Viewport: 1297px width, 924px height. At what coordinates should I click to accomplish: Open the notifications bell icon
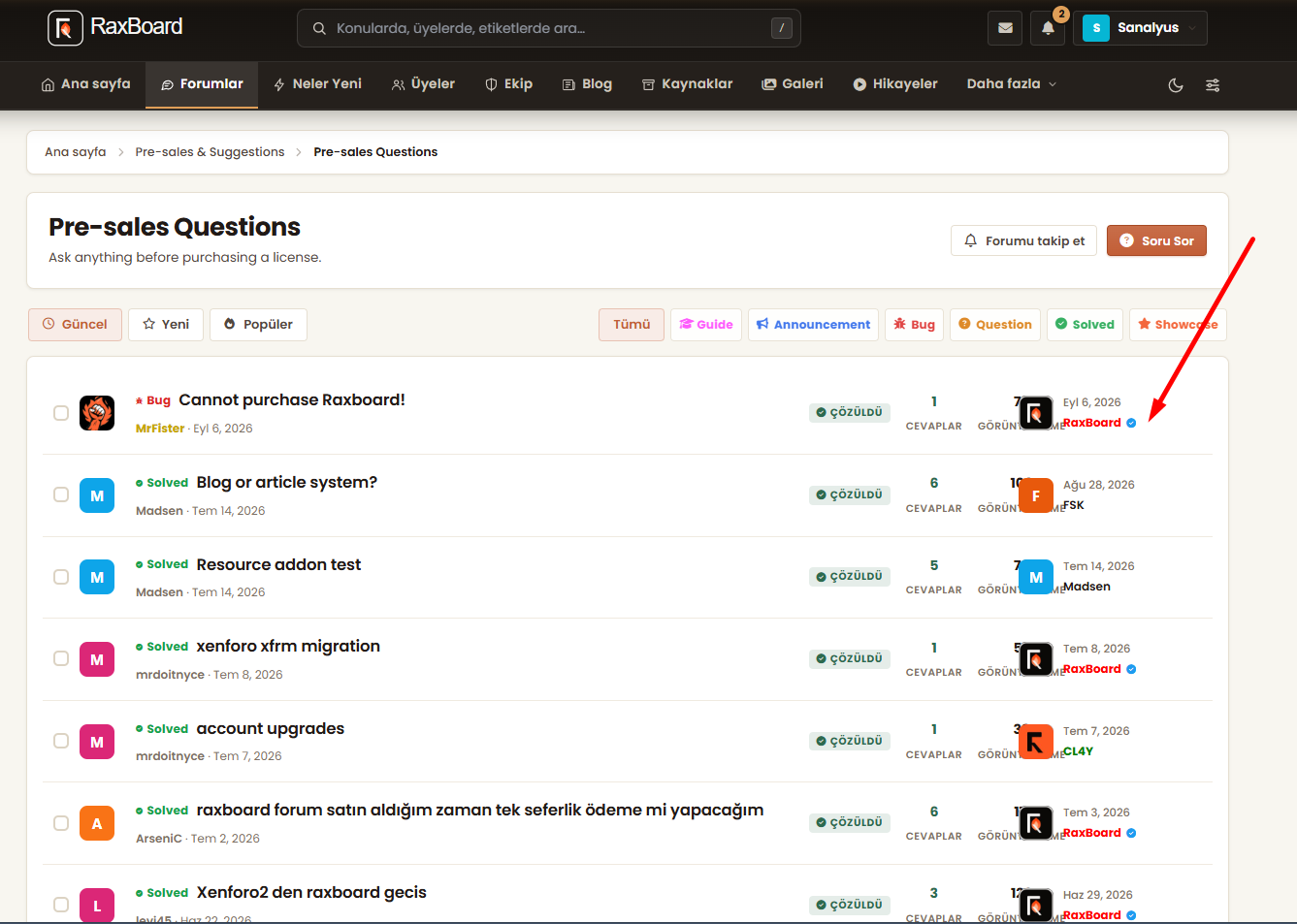(x=1048, y=28)
